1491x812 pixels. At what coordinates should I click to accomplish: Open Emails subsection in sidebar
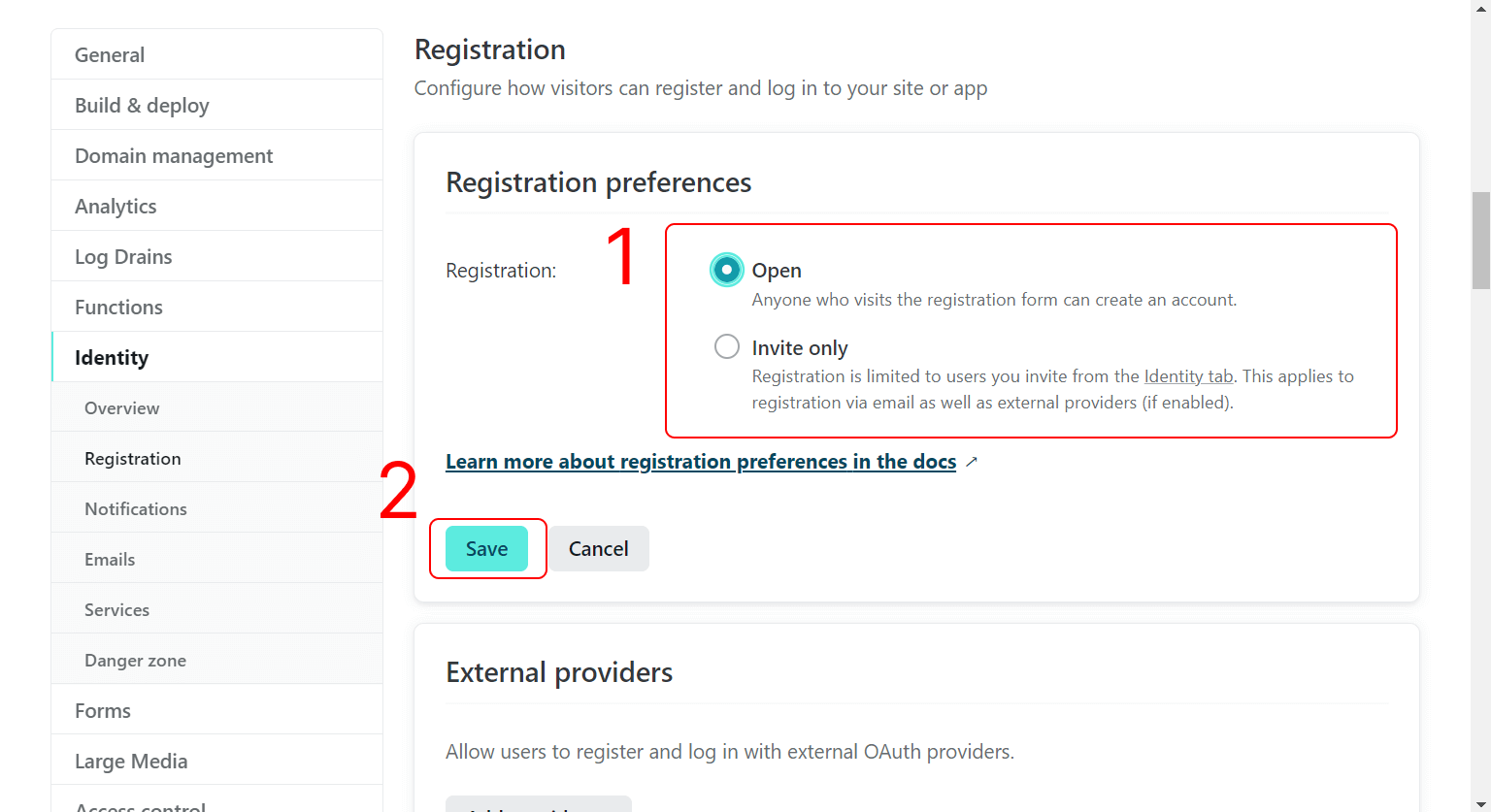coord(110,560)
